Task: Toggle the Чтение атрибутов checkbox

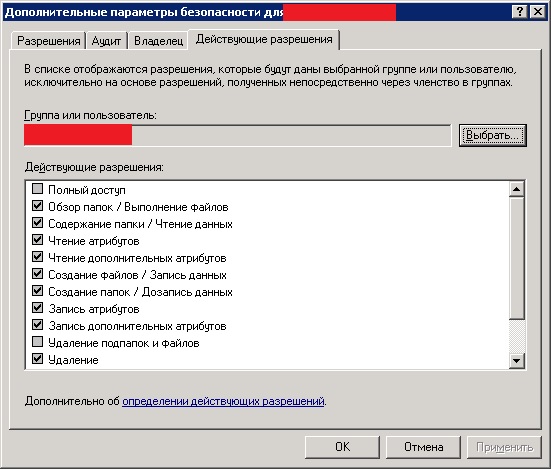Action: point(37,240)
